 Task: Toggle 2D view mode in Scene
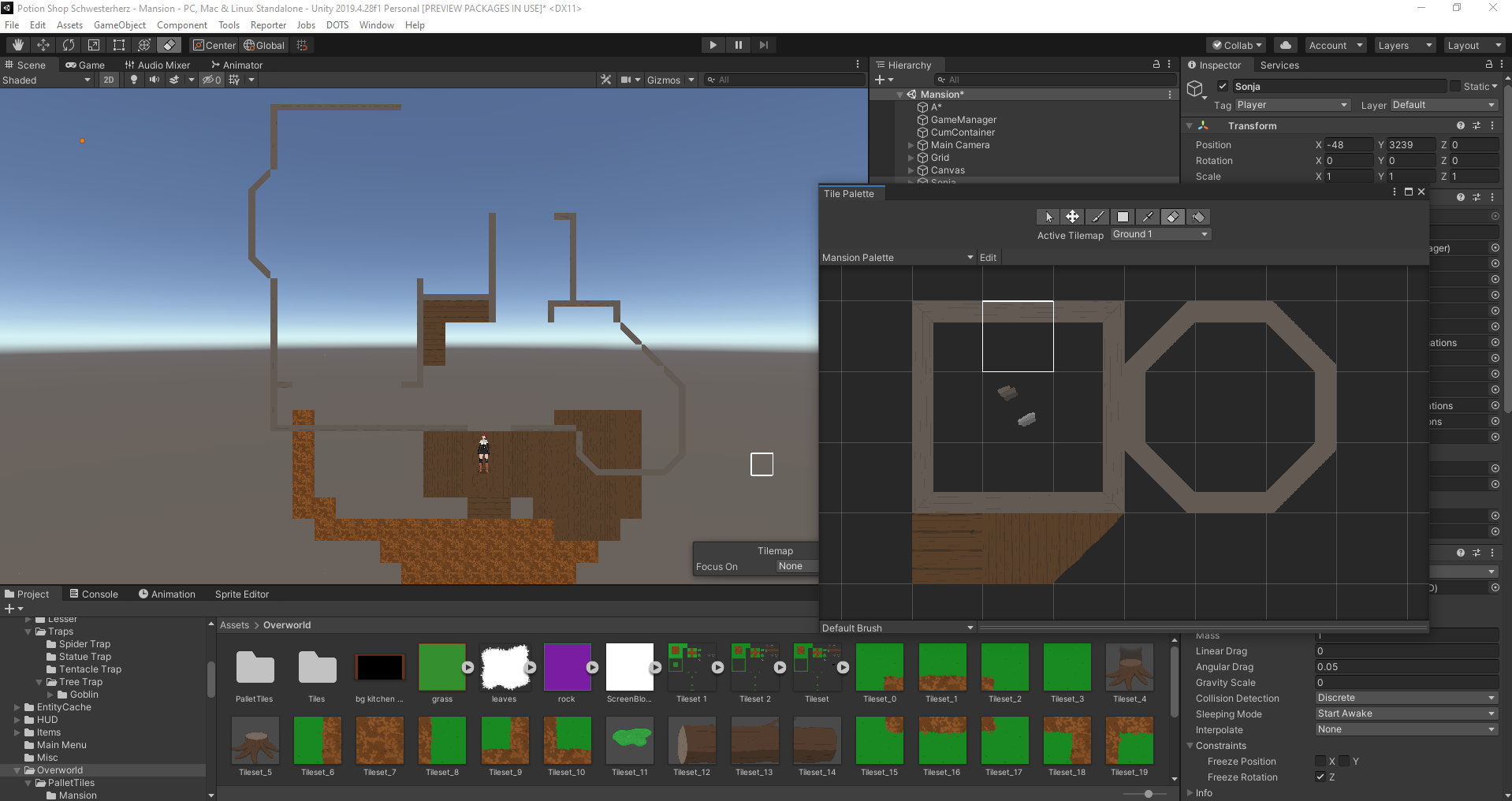pos(109,80)
